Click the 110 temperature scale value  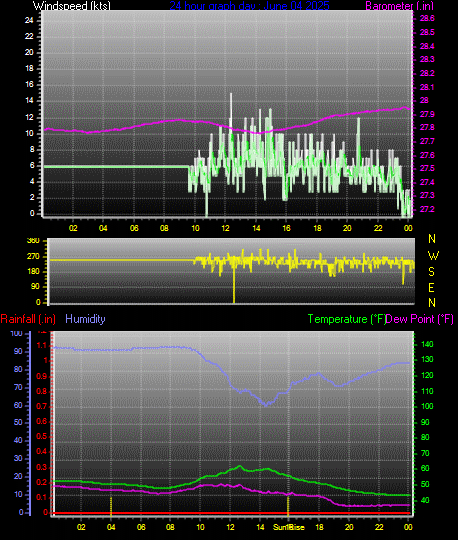tap(427, 391)
